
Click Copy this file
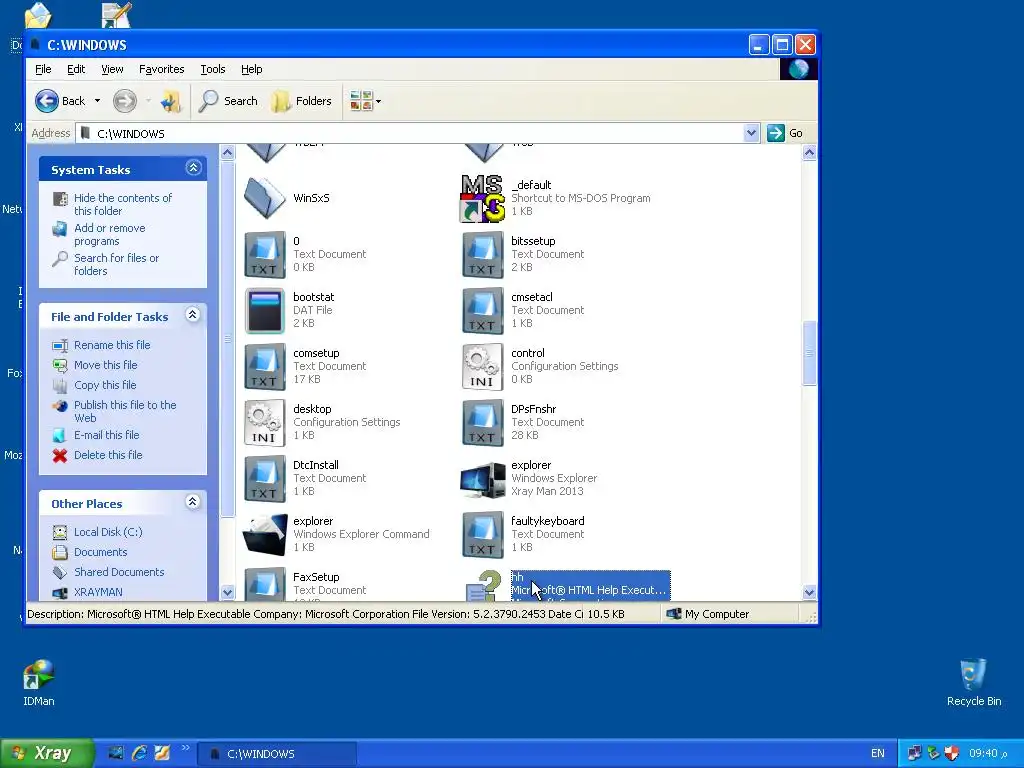(104, 385)
